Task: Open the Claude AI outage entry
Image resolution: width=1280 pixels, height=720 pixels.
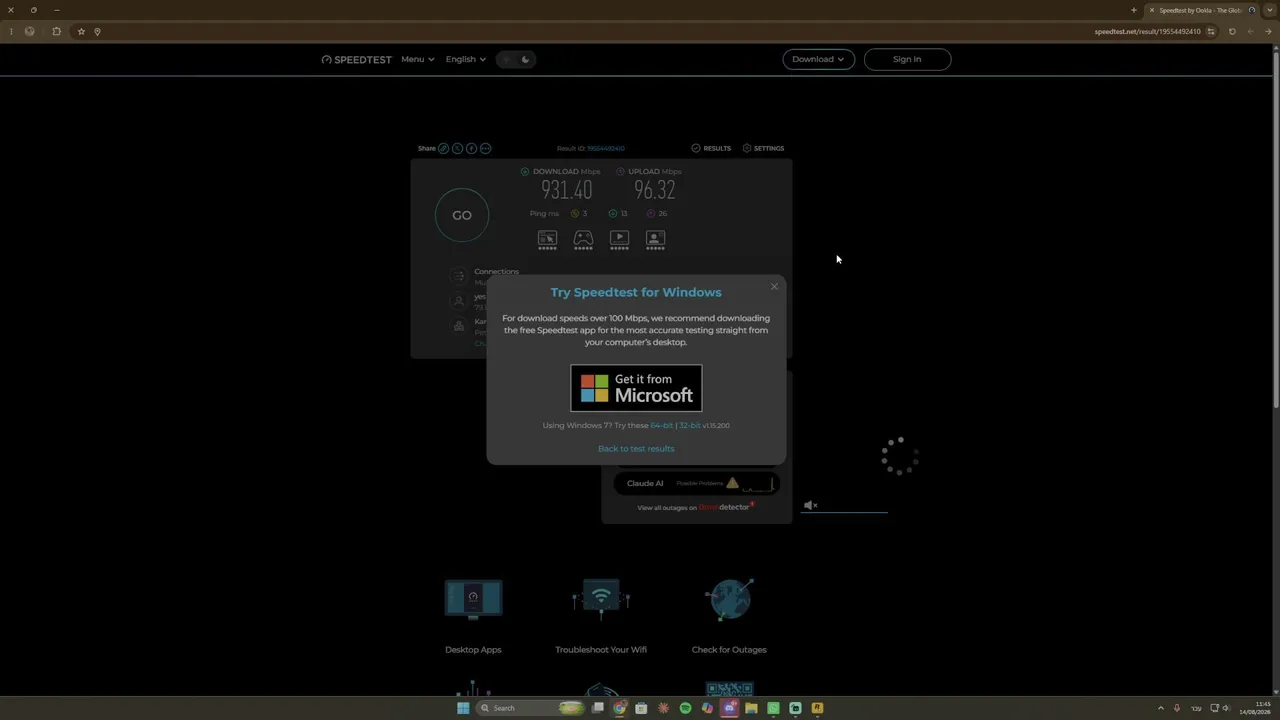Action: [695, 483]
